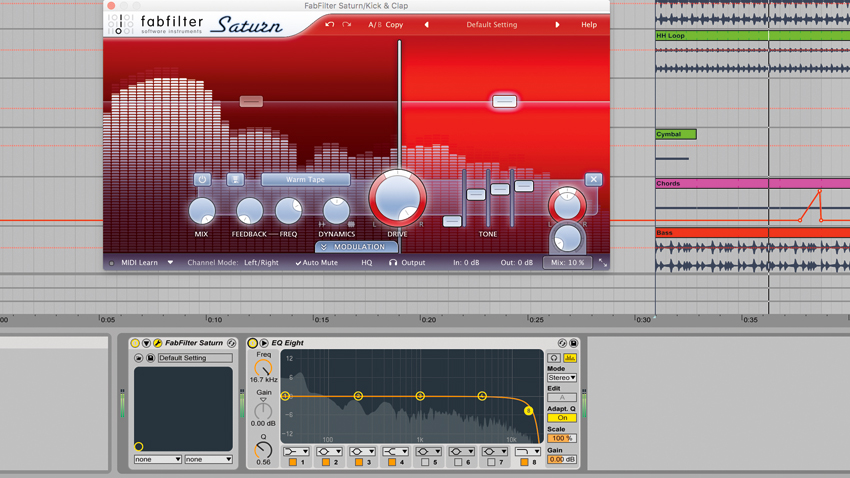Viewport: 850px width, 478px height.
Task: Open filter type dropdown for band 1
Action: tap(297, 451)
